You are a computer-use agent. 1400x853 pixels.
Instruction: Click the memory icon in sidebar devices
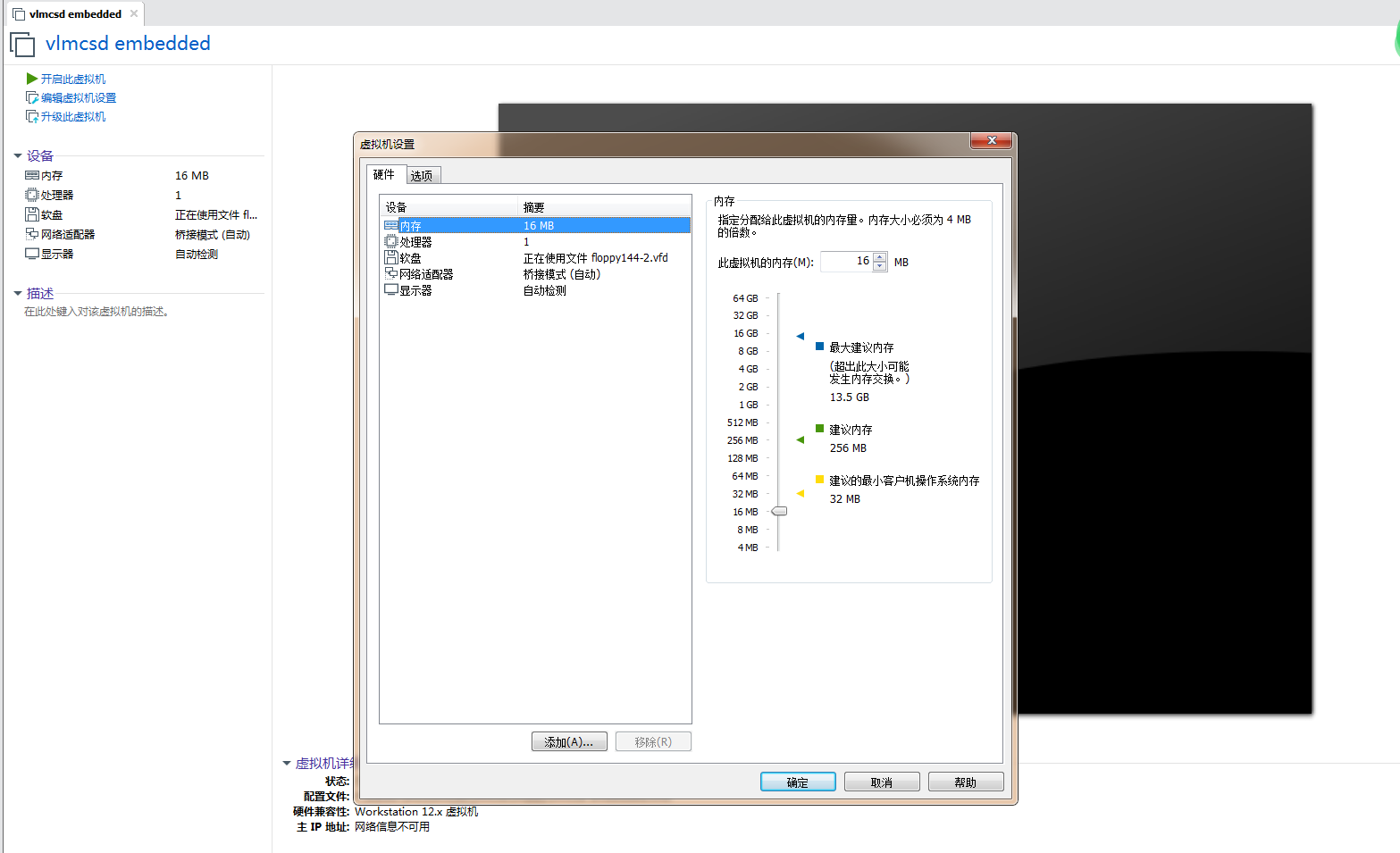32,175
